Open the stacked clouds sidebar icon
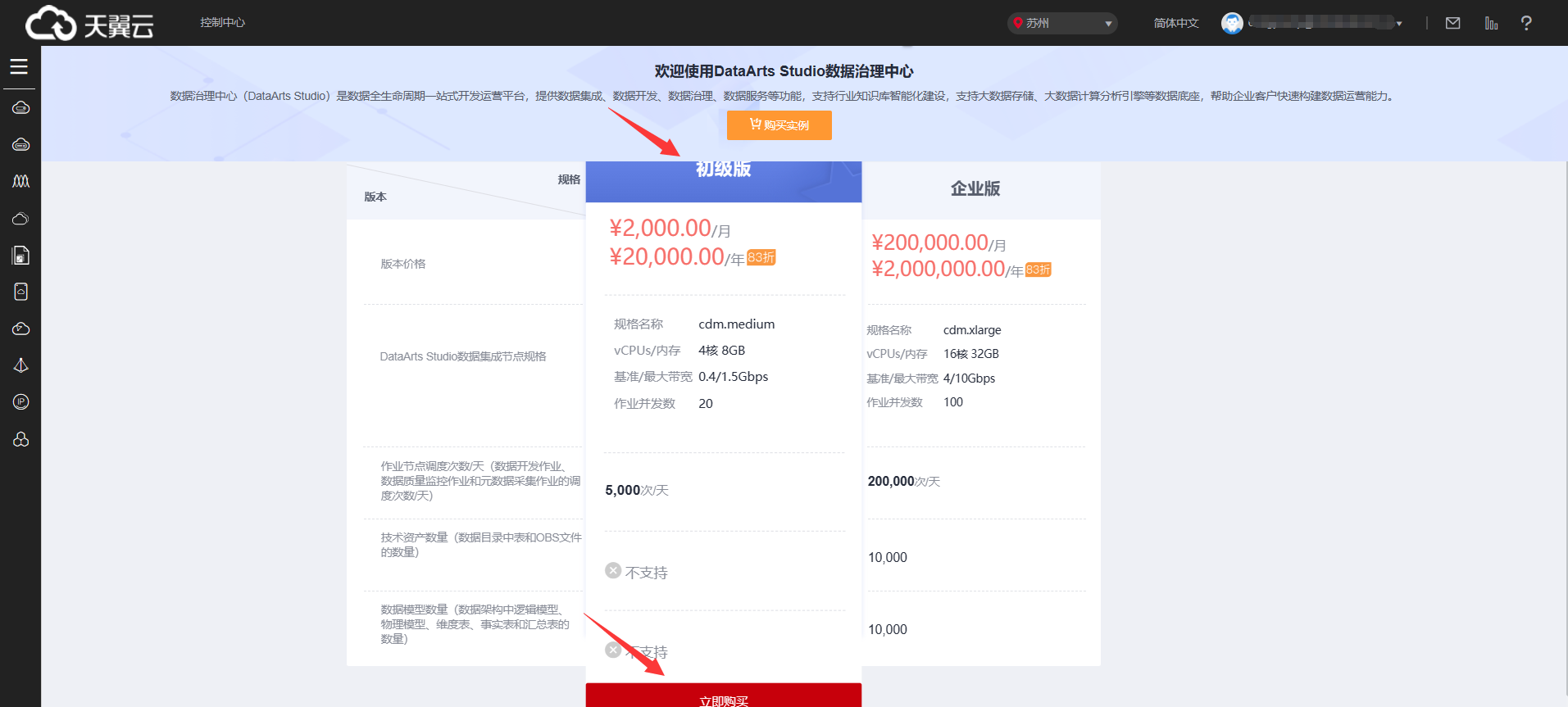Viewport: 1568px width, 707px height. click(21, 219)
